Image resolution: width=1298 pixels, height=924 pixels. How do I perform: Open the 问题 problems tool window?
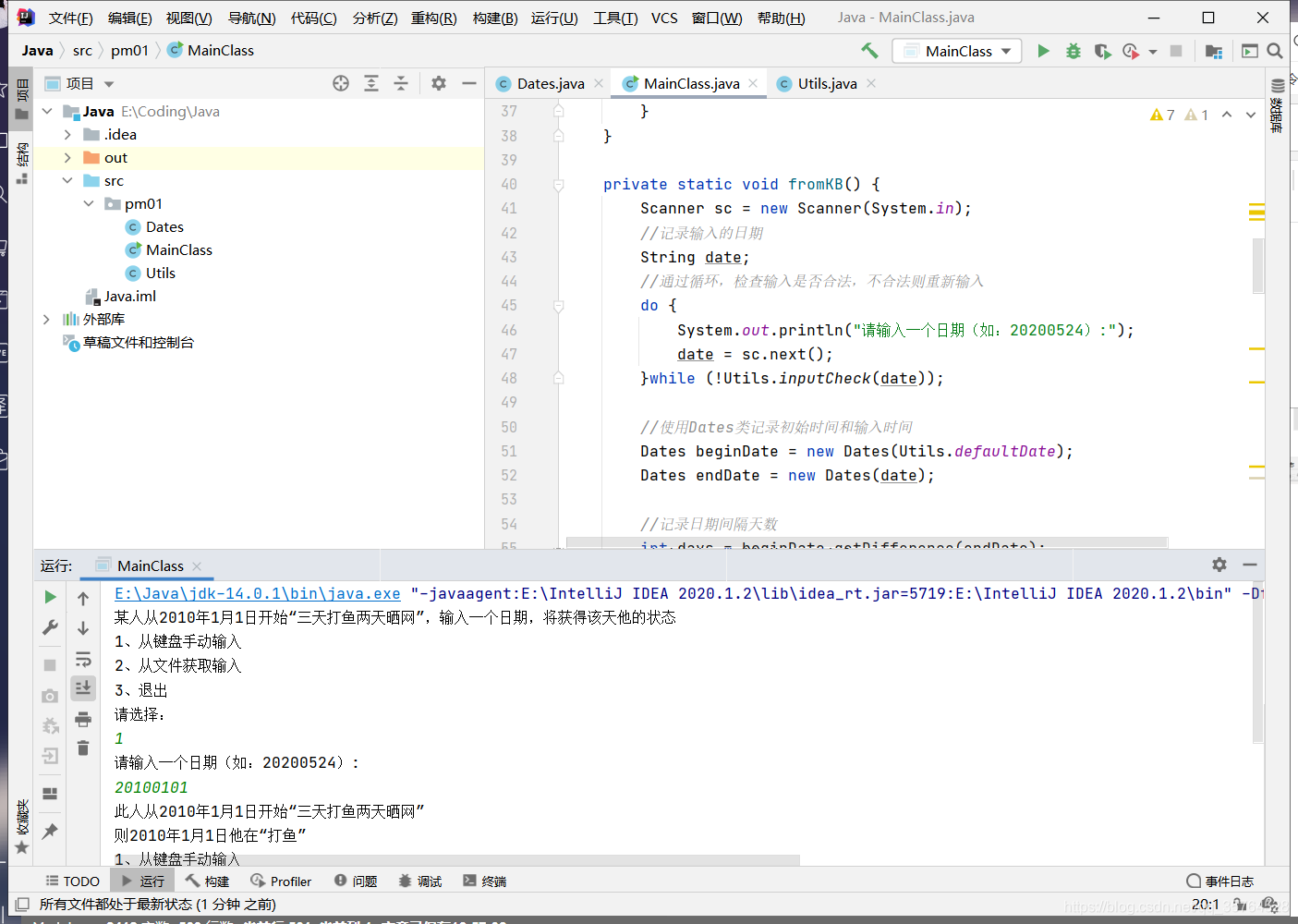[x=357, y=881]
